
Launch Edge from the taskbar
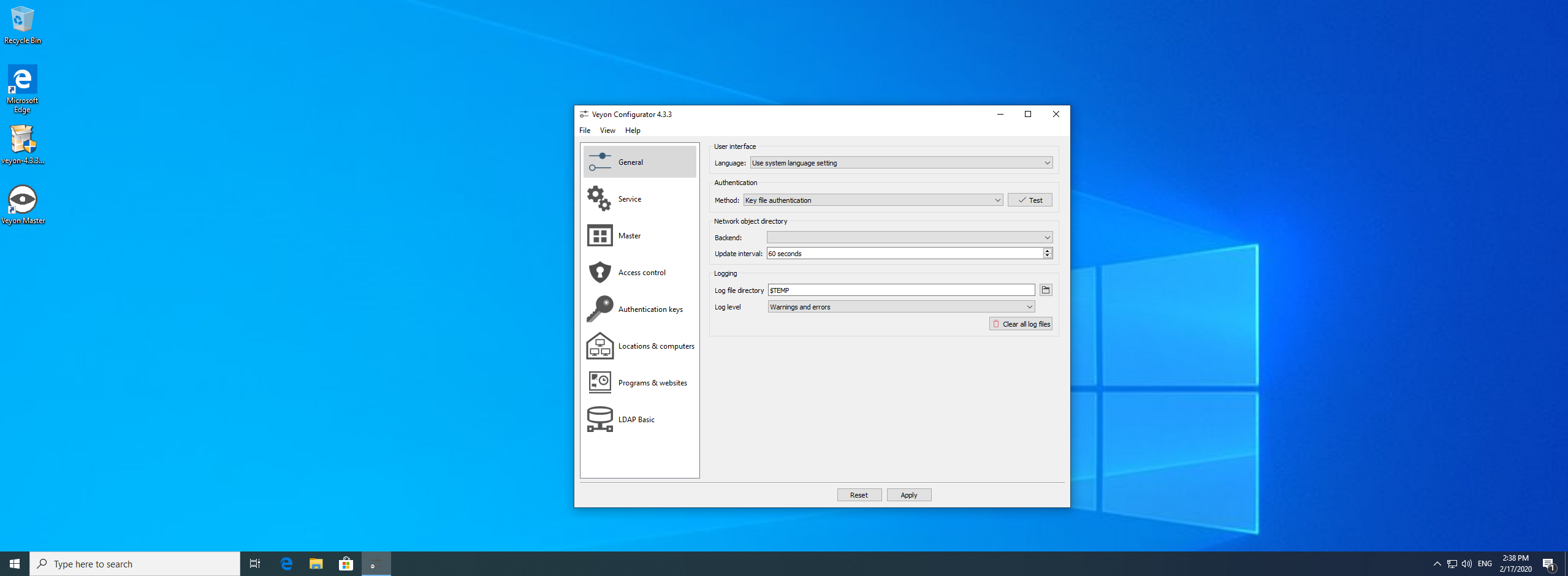286,564
